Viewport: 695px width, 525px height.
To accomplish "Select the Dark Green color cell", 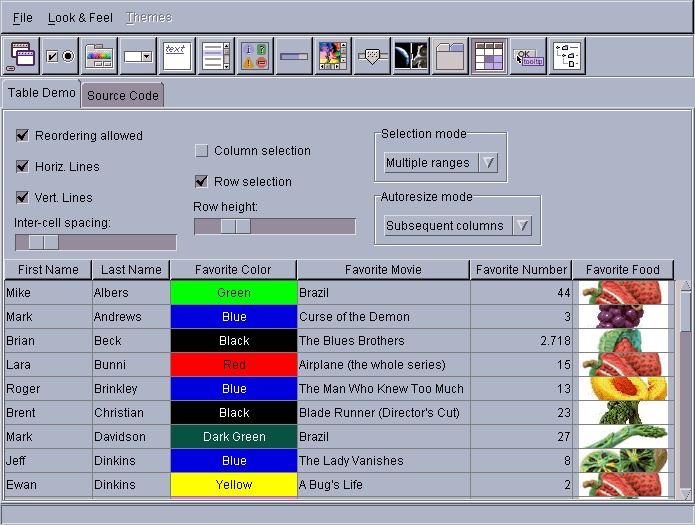I will (x=234, y=436).
